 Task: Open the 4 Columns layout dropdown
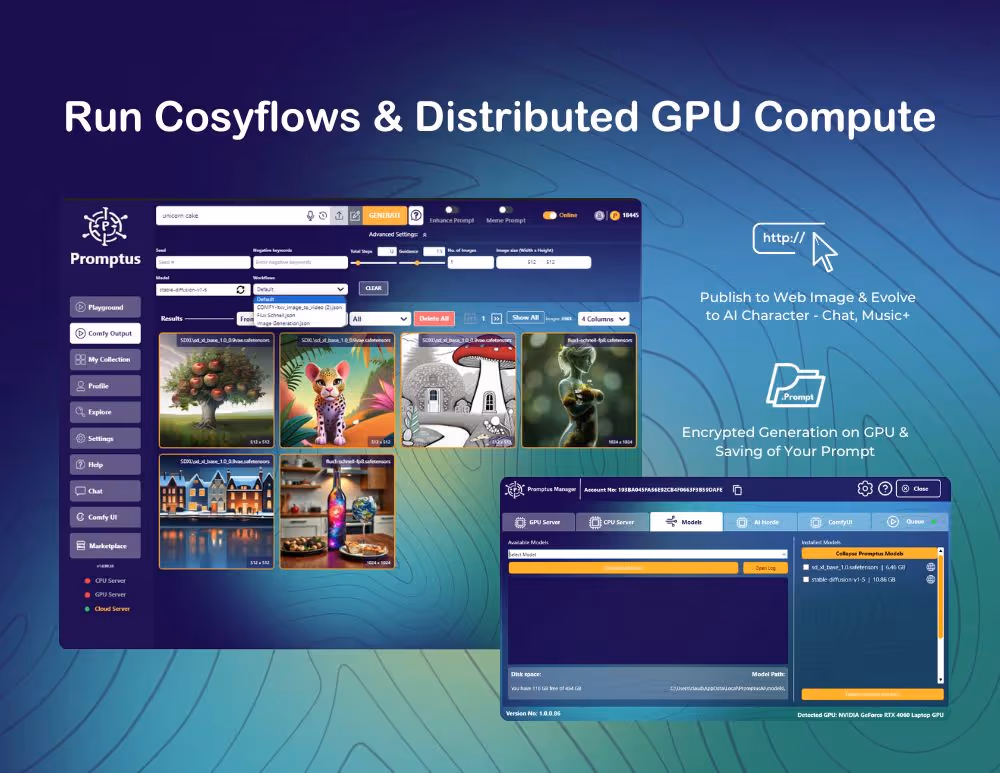(x=603, y=319)
